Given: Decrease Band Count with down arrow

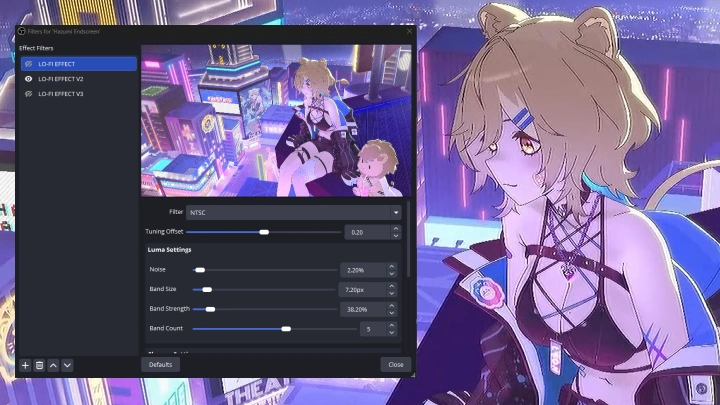Looking at the screenshot, I should pos(392,333).
